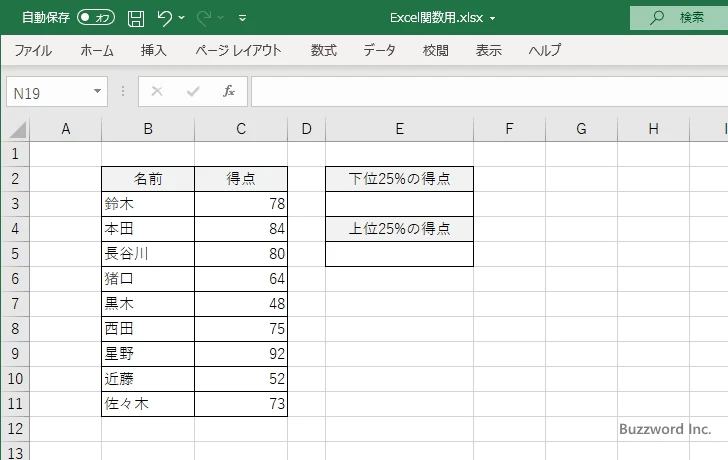Select the cell containing 佐々木
Viewport: 728px width, 460px height.
click(148, 404)
